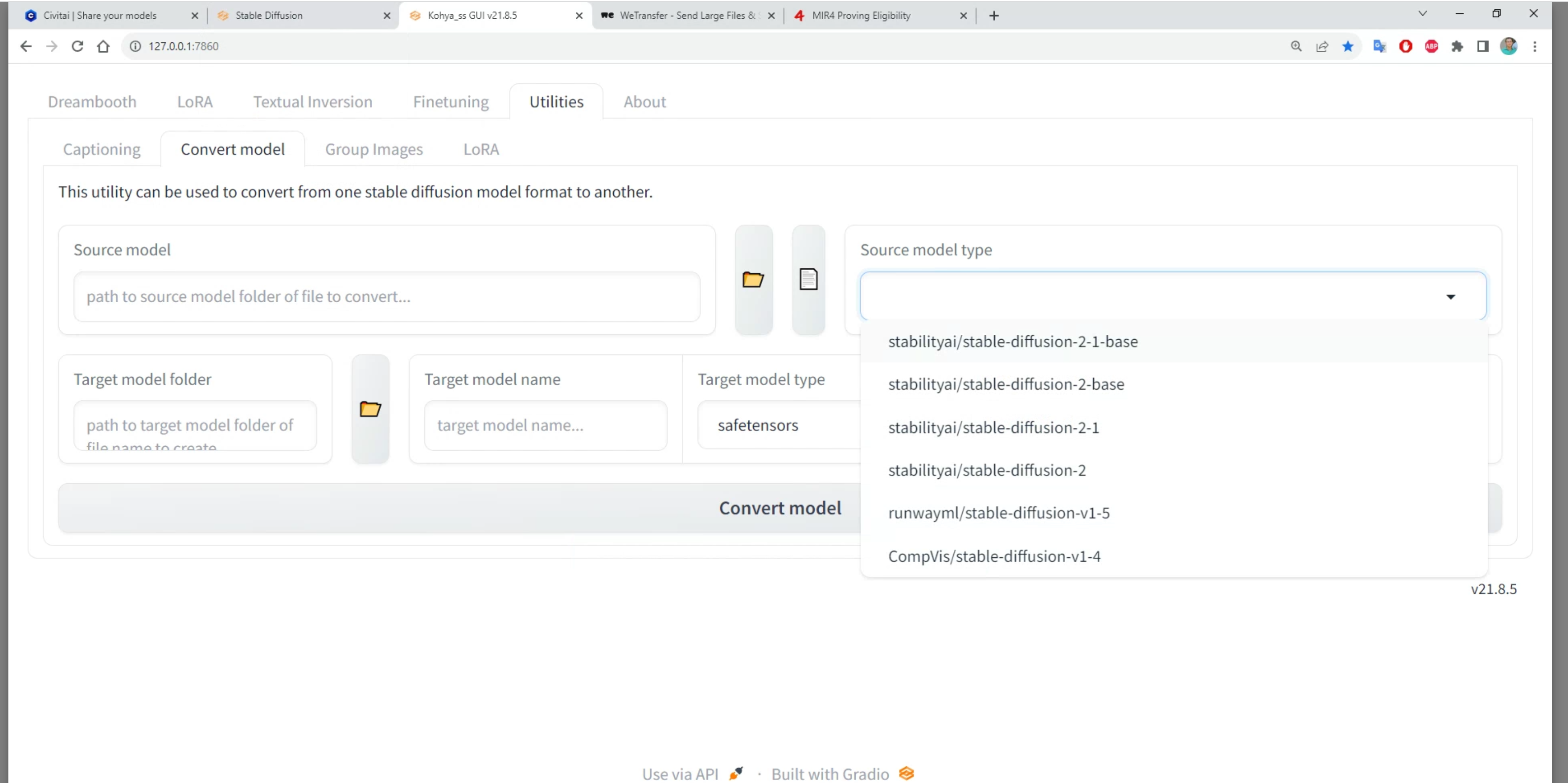Click the red hand ad blocker icon
The height and width of the screenshot is (783, 1568).
[x=1405, y=46]
